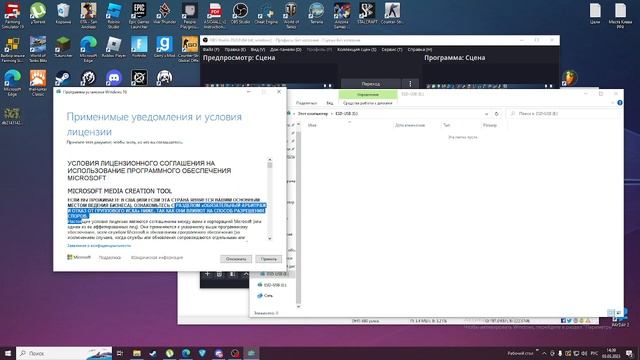Open File Explorer from taskbar
Viewport: 640px width, 360px height.
[x=137, y=353]
